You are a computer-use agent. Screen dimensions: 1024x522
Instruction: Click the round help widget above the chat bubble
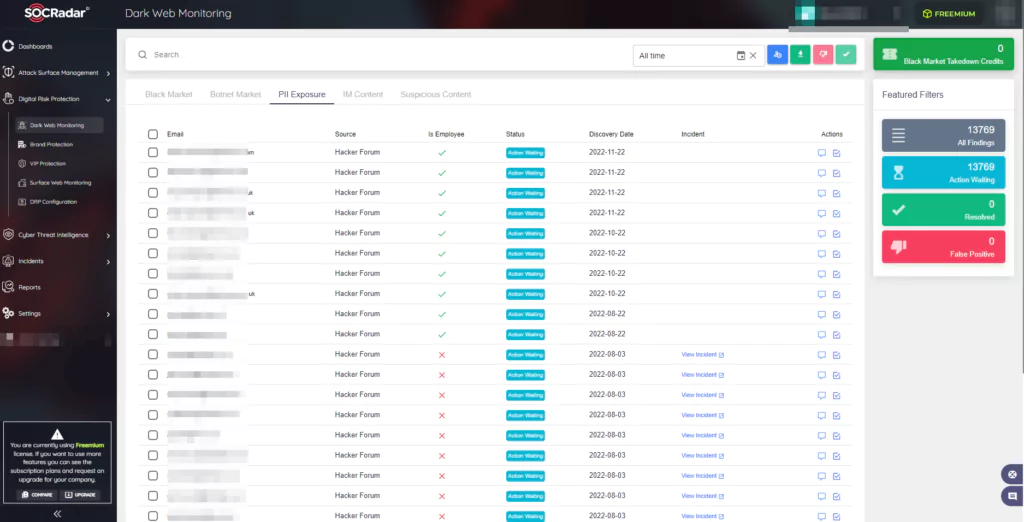(x=1012, y=474)
